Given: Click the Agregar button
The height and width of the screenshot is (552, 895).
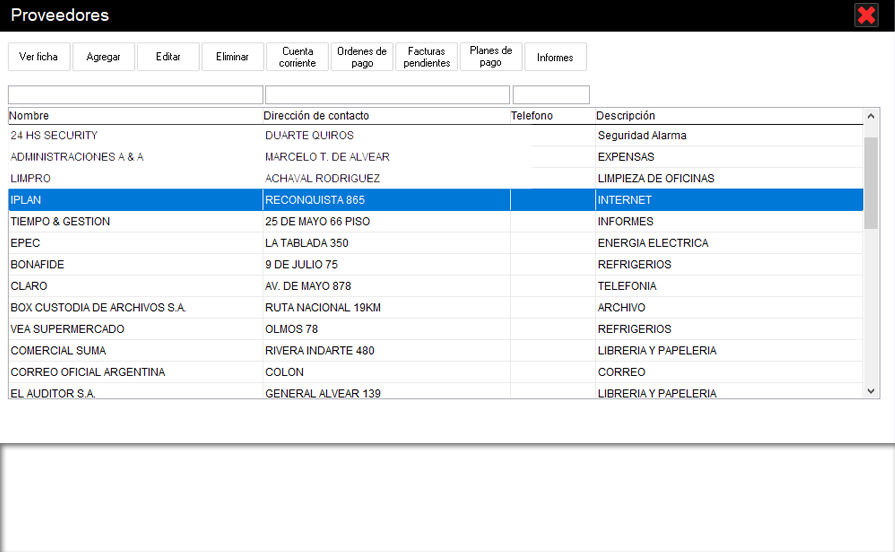Looking at the screenshot, I should tap(103, 57).
